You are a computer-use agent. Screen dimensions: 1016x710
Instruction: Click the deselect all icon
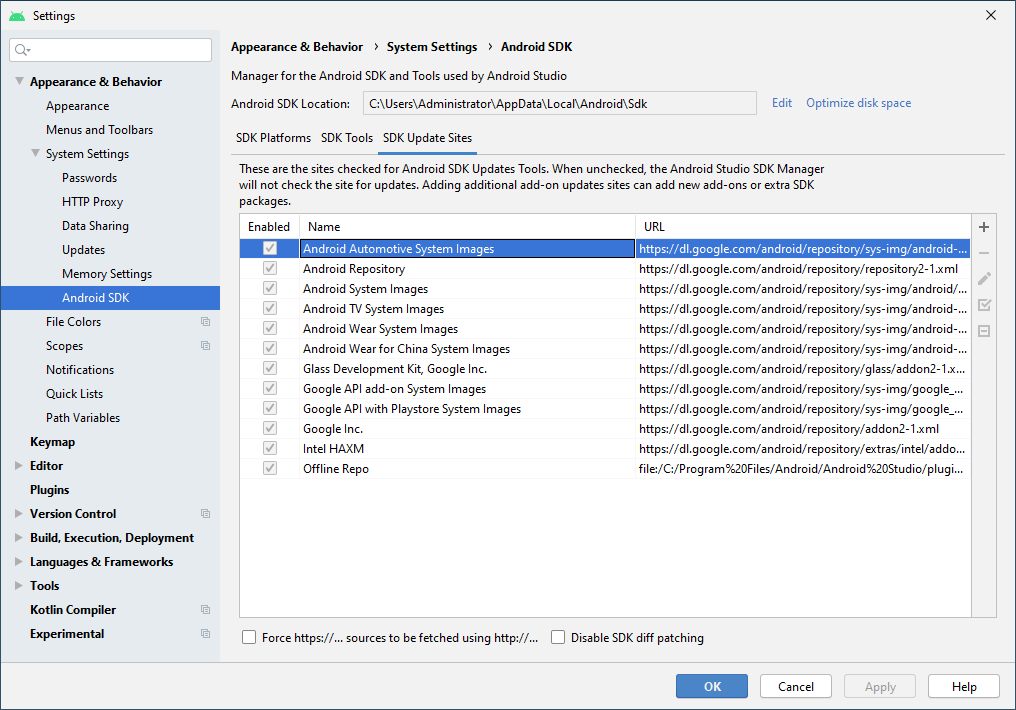coord(984,331)
